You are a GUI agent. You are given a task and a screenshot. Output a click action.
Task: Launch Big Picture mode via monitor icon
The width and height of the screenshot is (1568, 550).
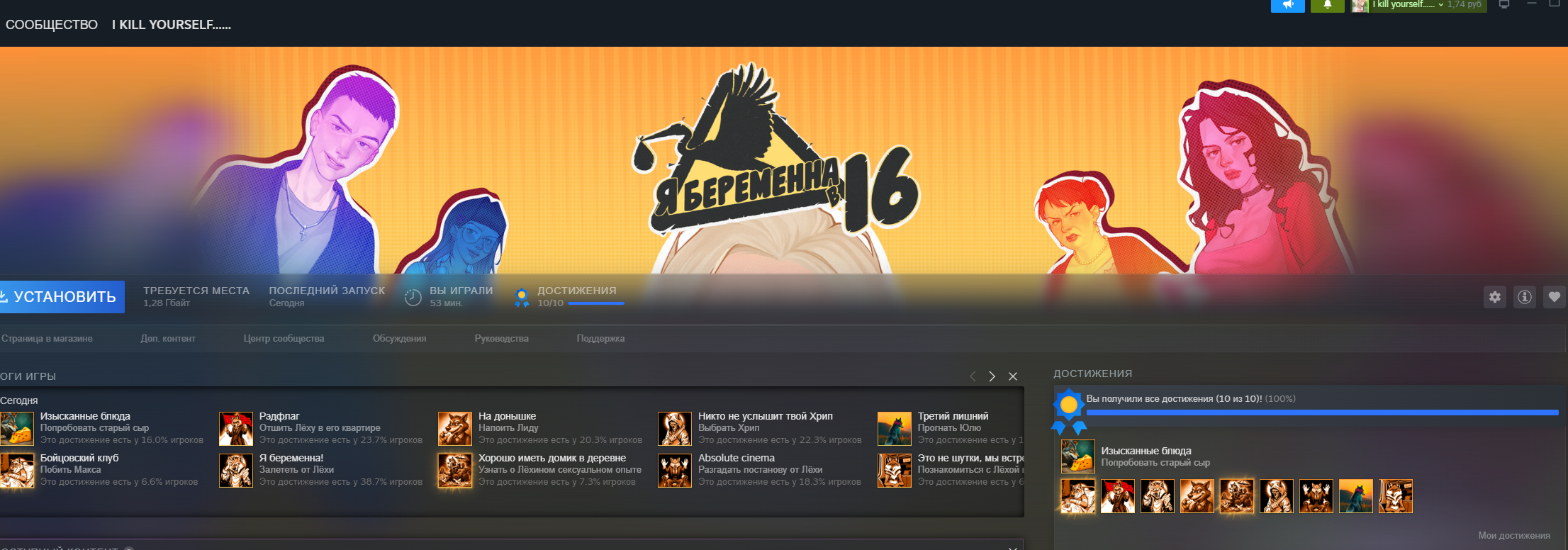(x=1503, y=4)
